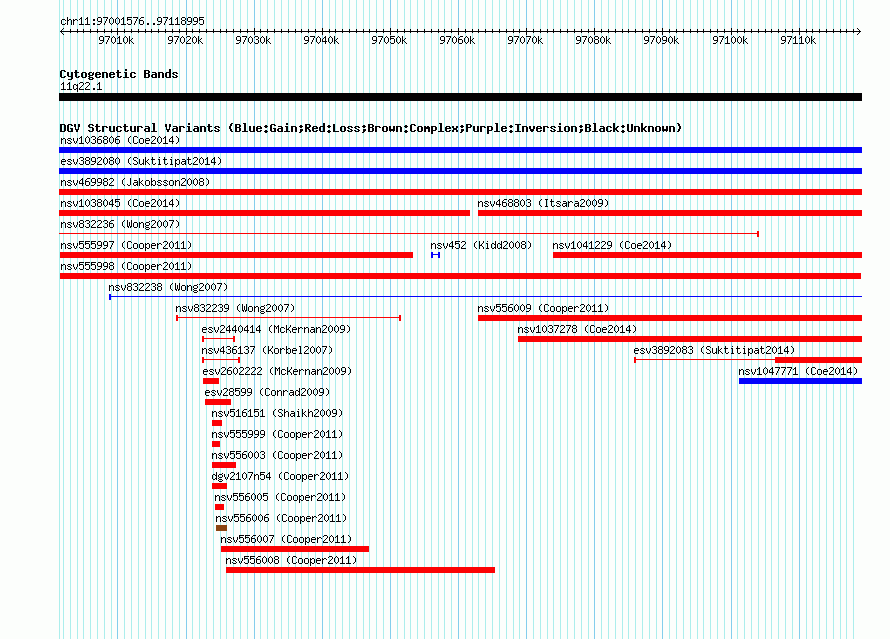Click the 97090k ruler tick label
The height and width of the screenshot is (639, 890).
click(661, 40)
